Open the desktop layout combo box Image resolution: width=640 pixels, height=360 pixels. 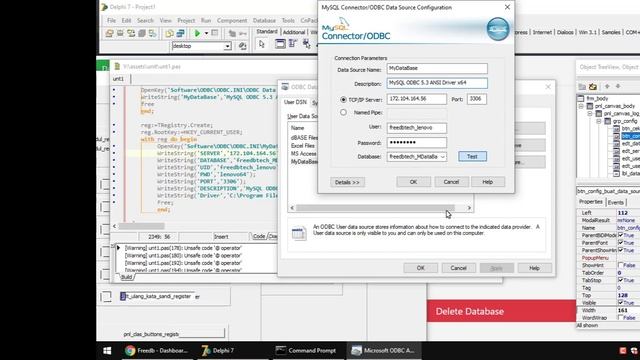(227, 46)
